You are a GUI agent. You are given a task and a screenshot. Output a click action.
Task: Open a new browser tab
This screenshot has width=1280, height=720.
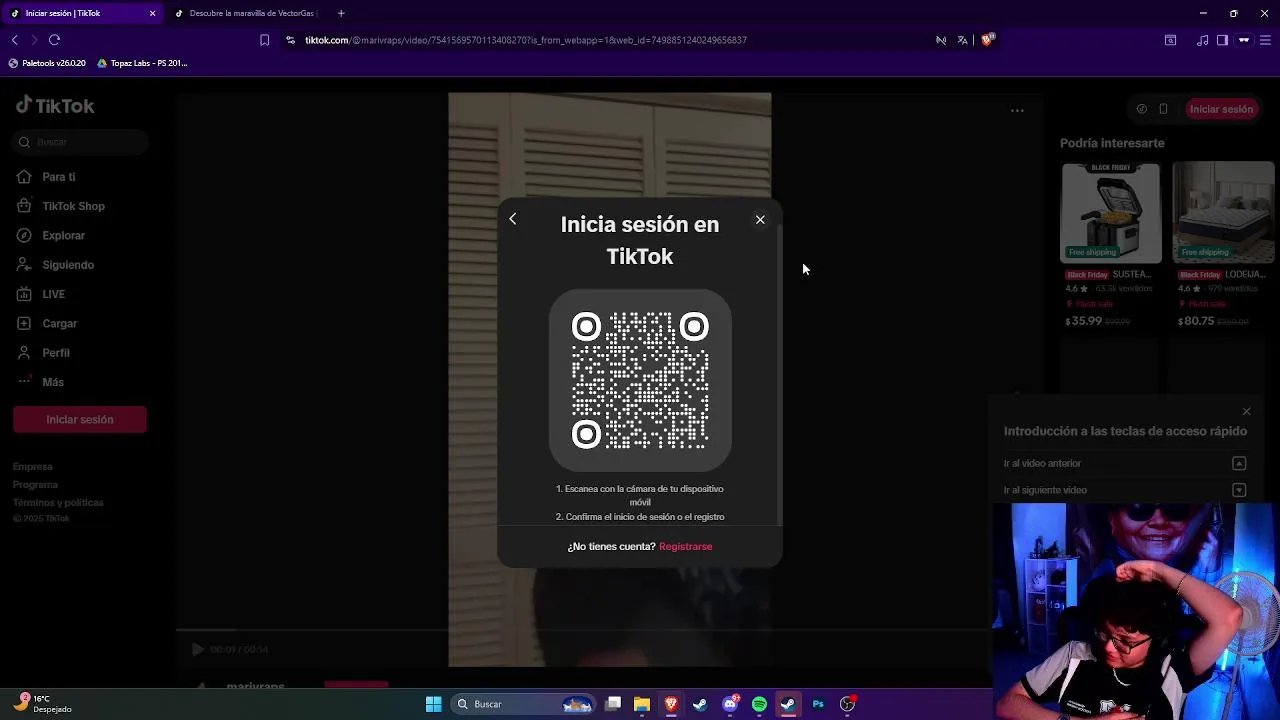pos(341,13)
